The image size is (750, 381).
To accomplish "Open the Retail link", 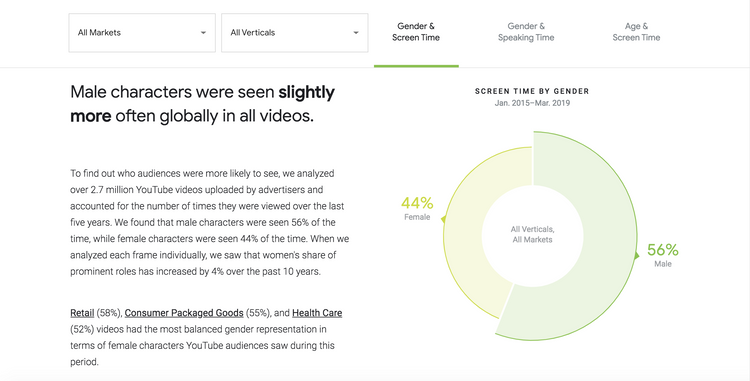I will point(82,313).
